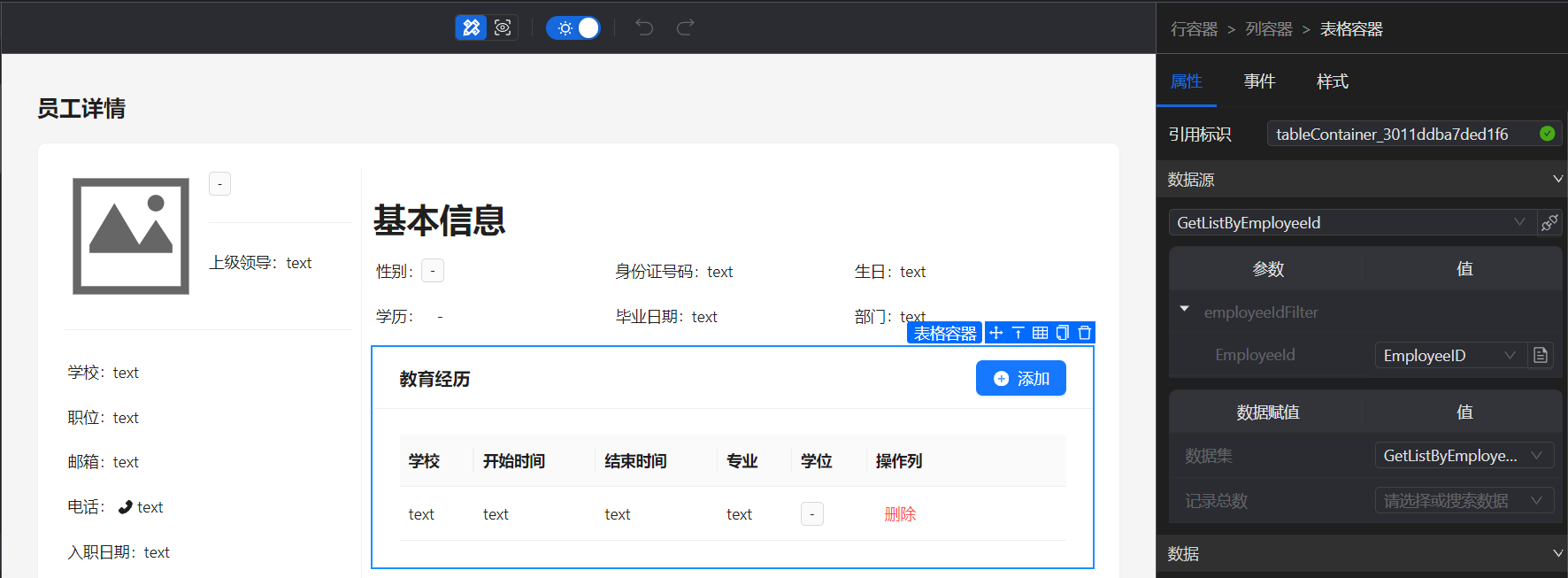Screen dimensions: 1568x578
Task: Click the select-parent up arrow icon
Action: (x=1018, y=333)
